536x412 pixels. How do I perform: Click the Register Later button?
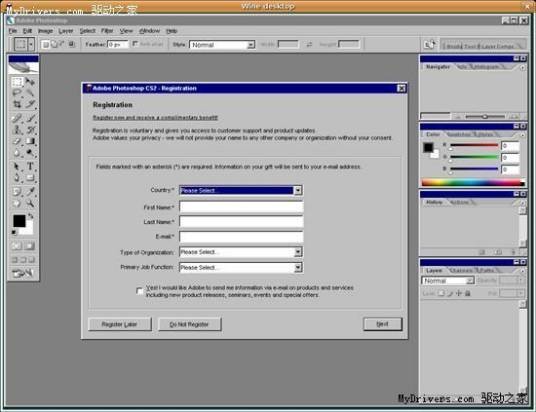tap(120, 324)
